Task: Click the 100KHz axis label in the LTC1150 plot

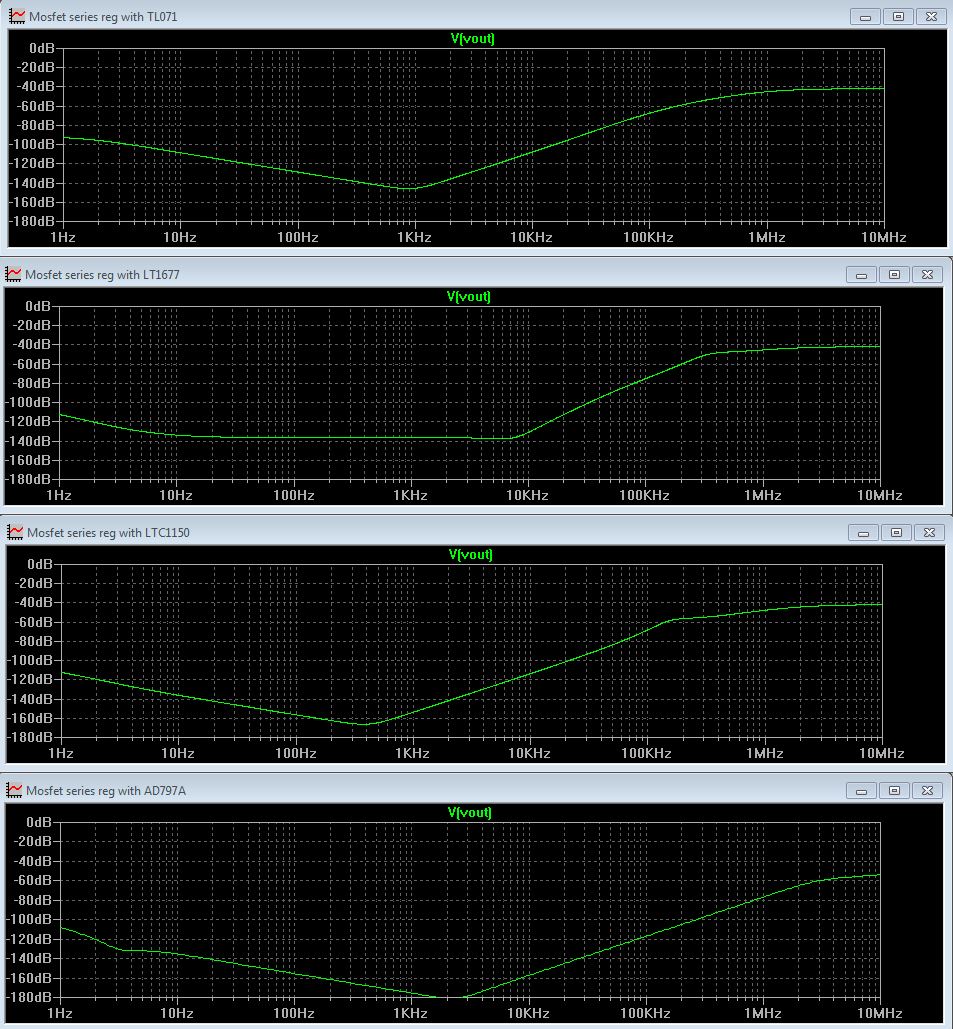Action: 646,753
